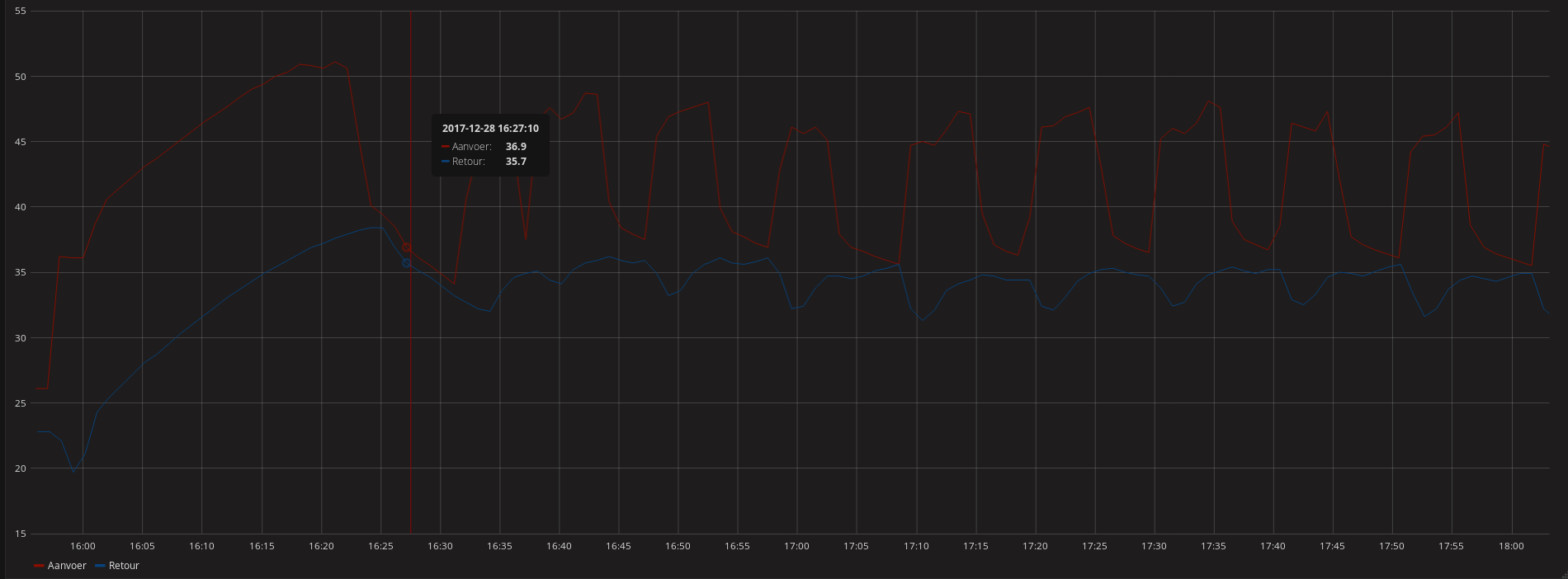Click the 35 y-axis label
The image size is (1568, 579).
21,272
